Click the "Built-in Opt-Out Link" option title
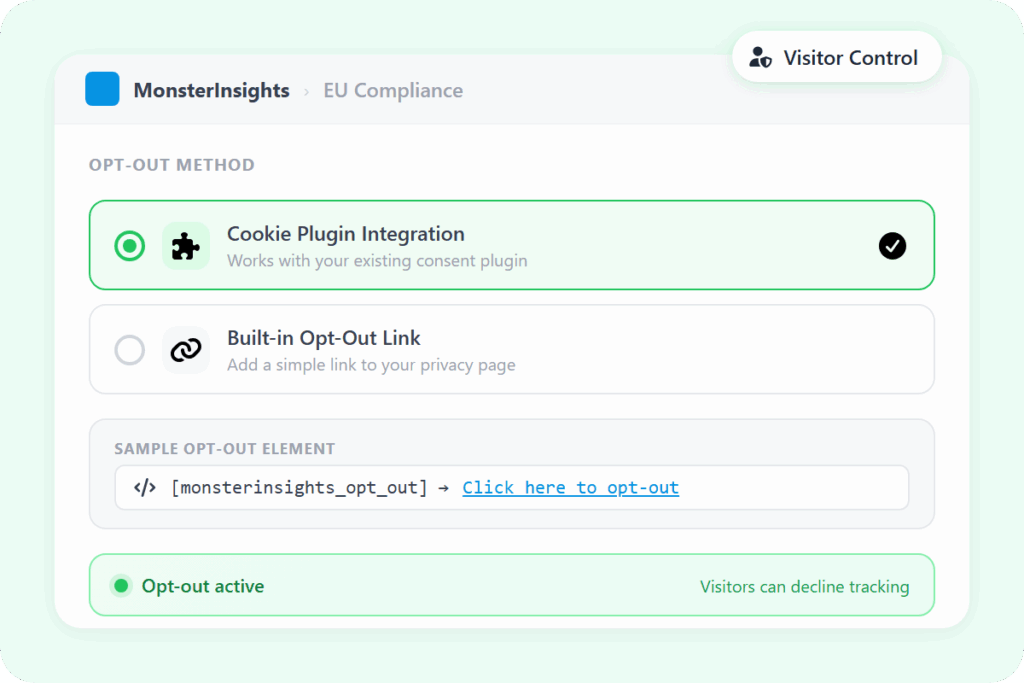 (324, 338)
